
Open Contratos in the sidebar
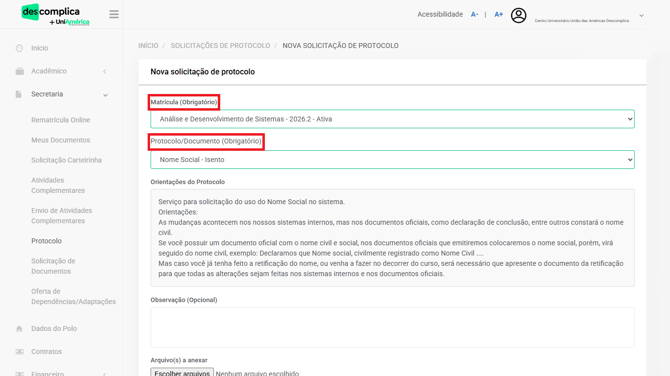click(x=47, y=352)
